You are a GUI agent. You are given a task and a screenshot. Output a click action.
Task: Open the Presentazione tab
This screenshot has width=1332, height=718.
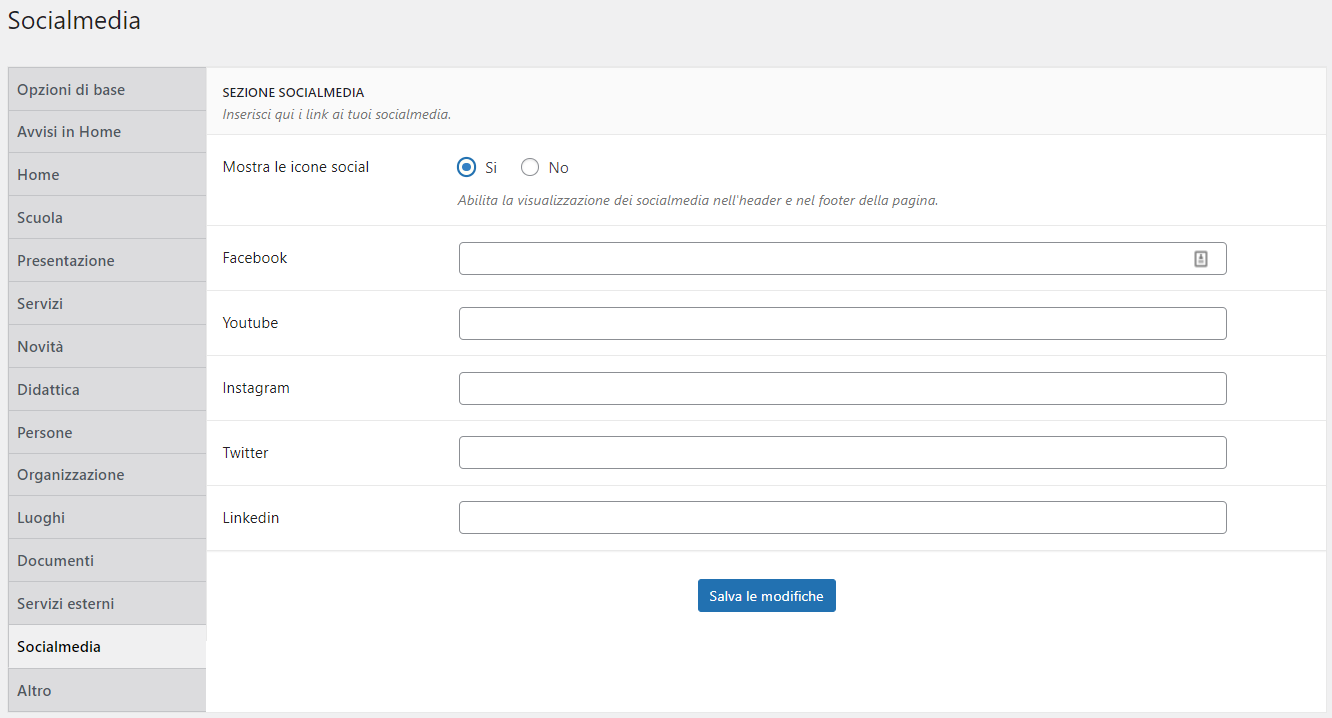point(107,260)
